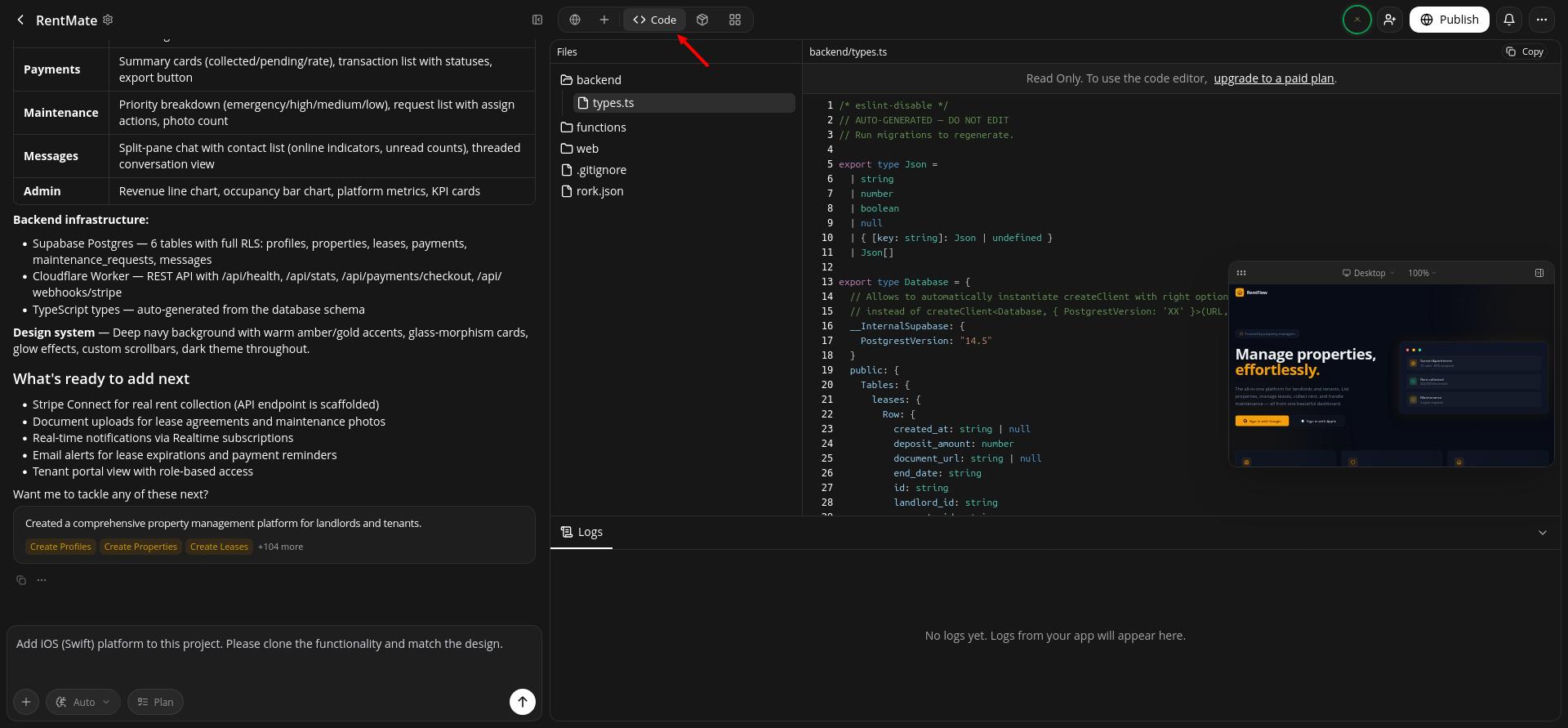Open the Desktop device dropdown in preview
This screenshot has height=728, width=1568.
click(x=1369, y=273)
